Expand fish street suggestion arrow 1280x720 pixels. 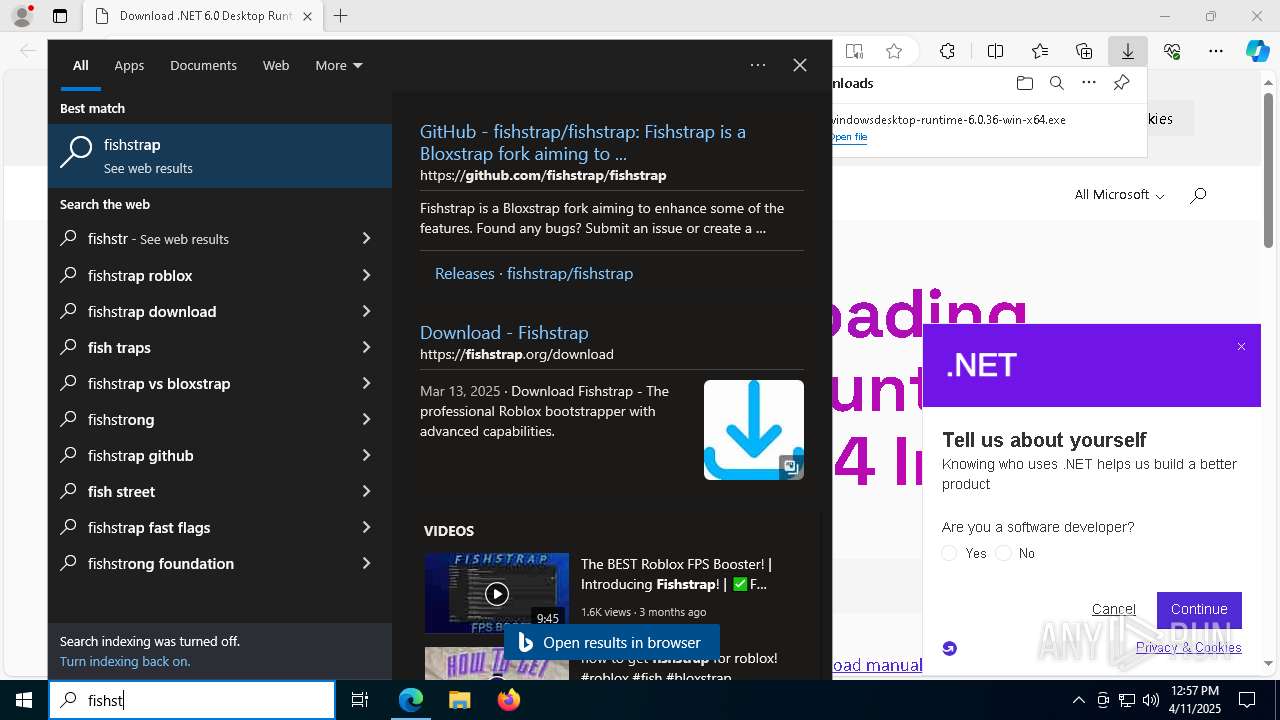[x=366, y=491]
